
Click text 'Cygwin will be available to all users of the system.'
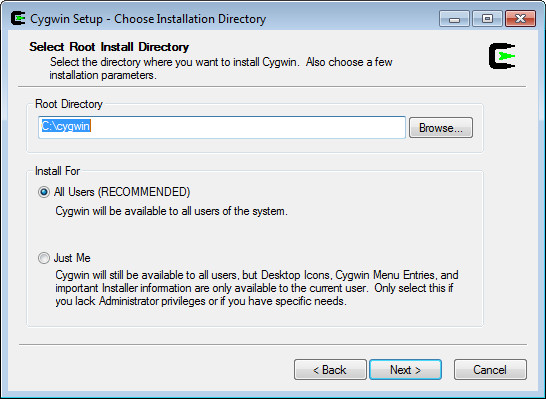coord(171,211)
